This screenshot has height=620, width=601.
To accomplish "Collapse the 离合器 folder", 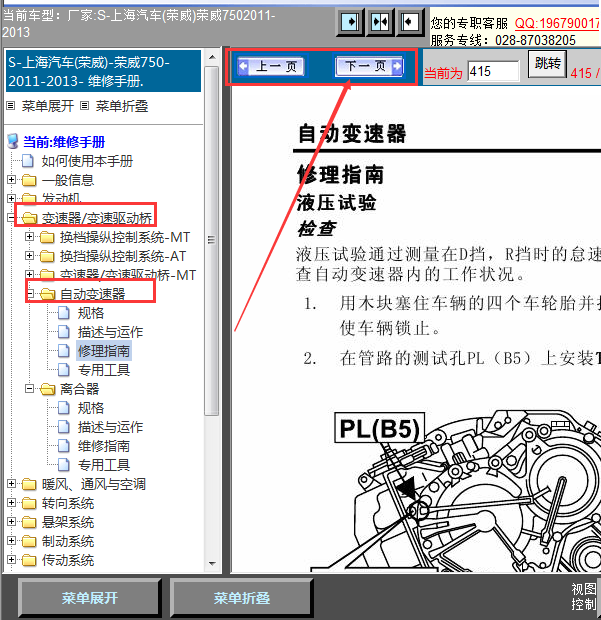I will tap(29, 389).
